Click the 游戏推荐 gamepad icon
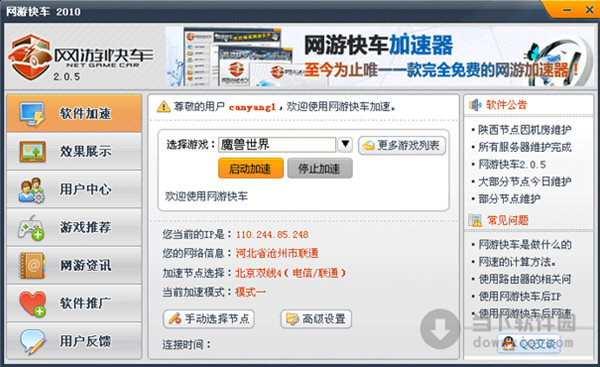 (31, 227)
